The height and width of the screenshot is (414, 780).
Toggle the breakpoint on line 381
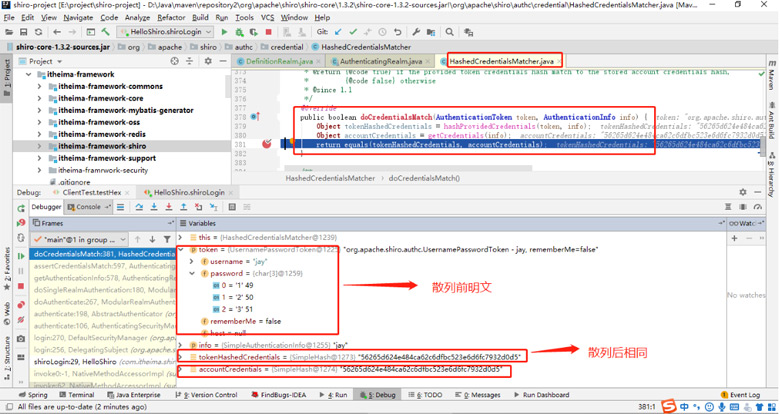coord(267,144)
